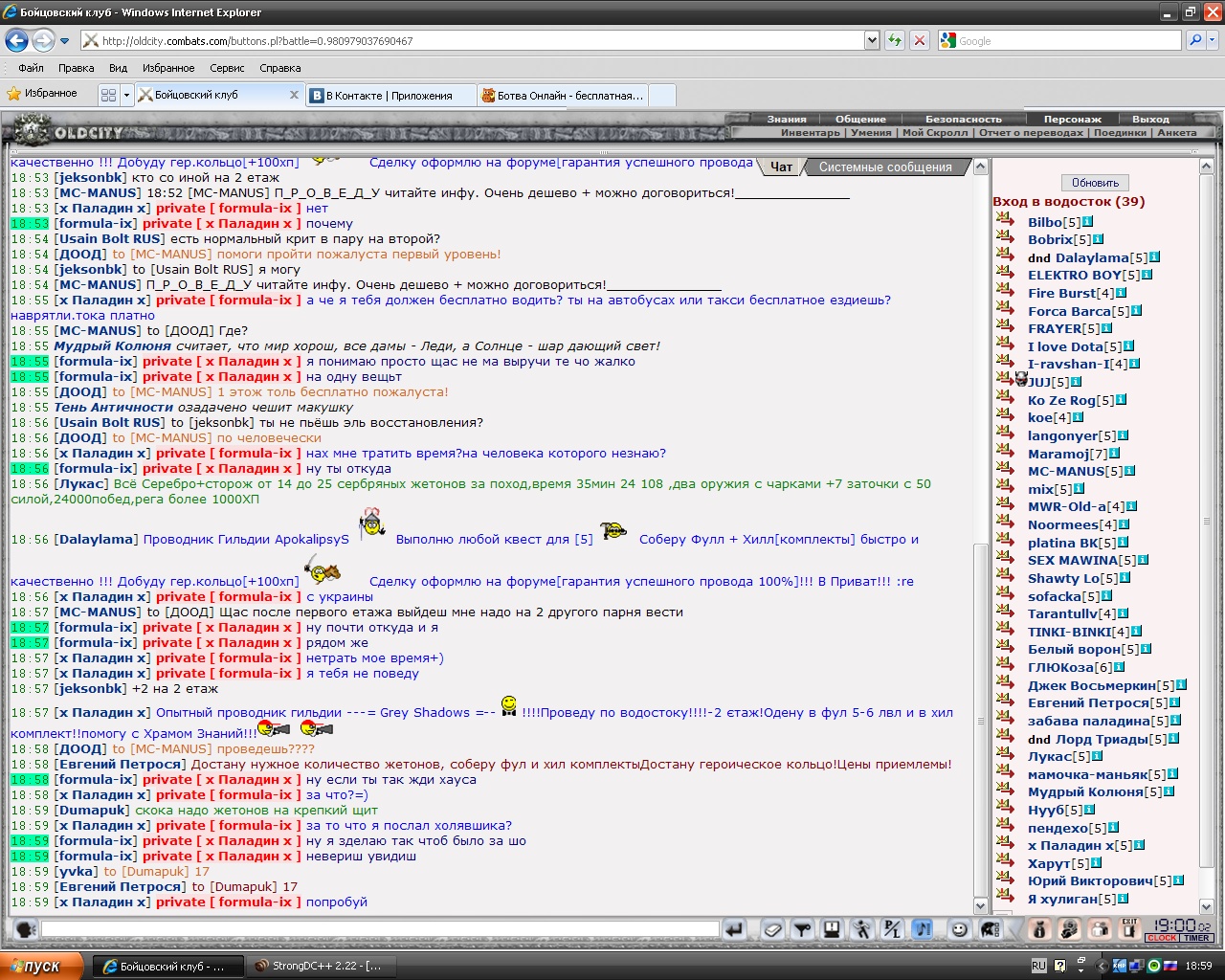Viewport: 1225px width, 980px height.
Task: Switch to Системные сообщения tab
Action: (885, 167)
